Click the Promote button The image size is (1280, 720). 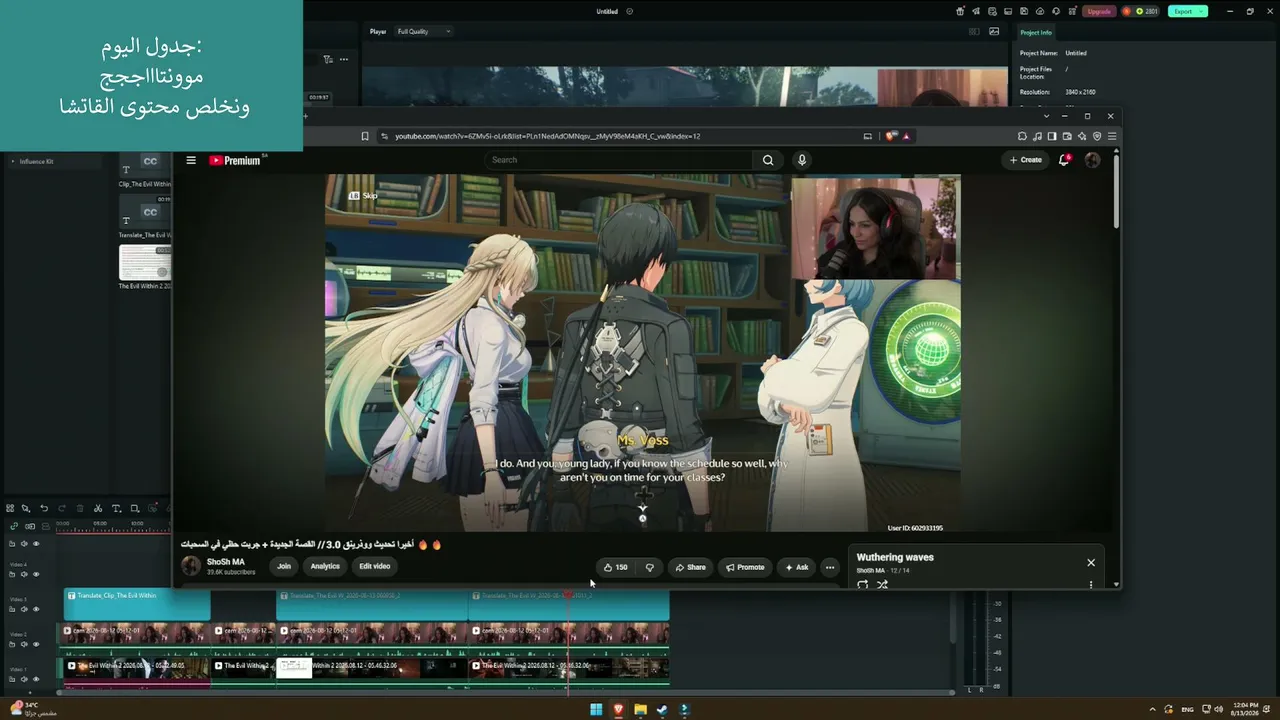(745, 567)
